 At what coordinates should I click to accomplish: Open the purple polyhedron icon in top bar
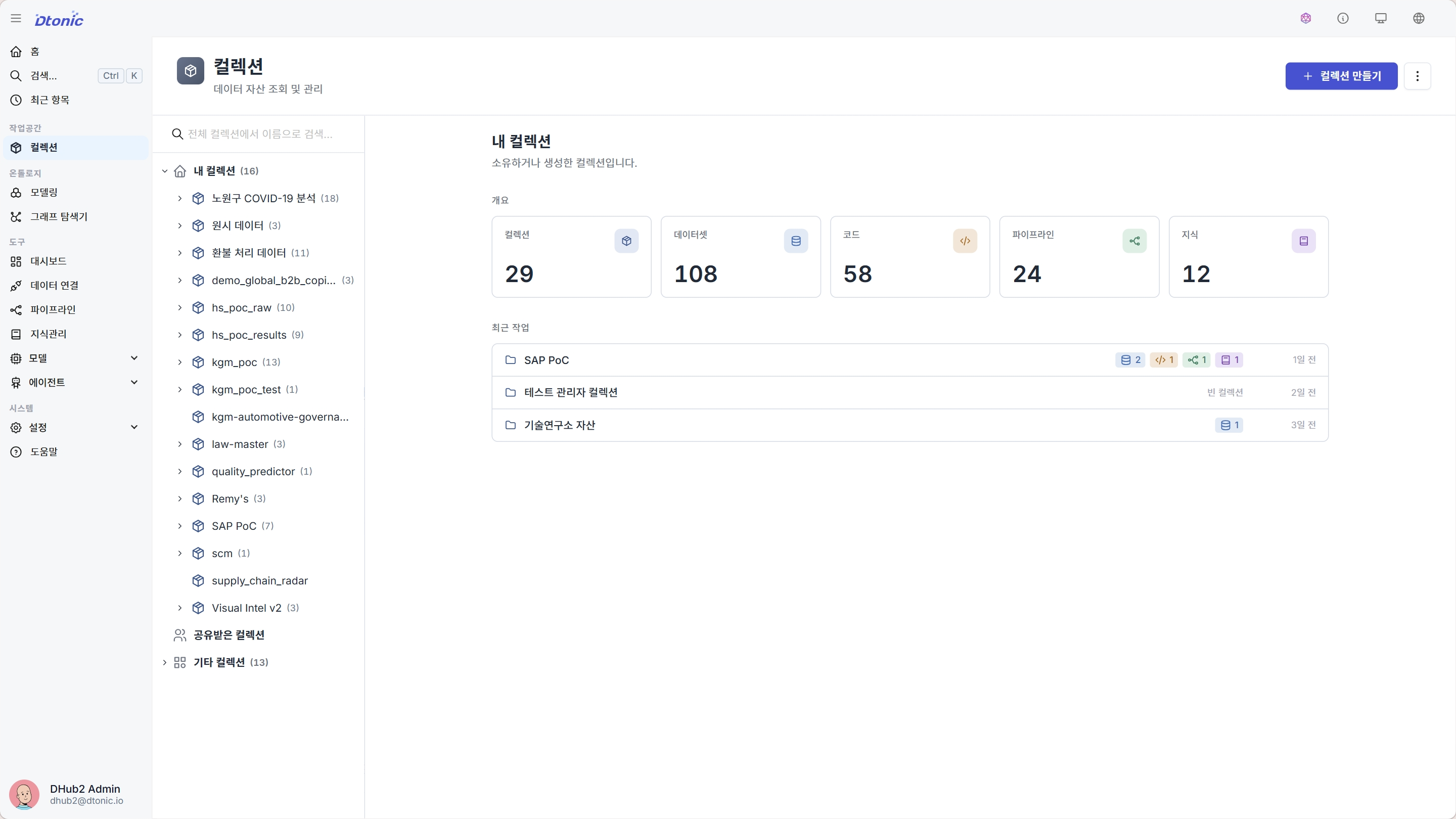pos(1306,19)
